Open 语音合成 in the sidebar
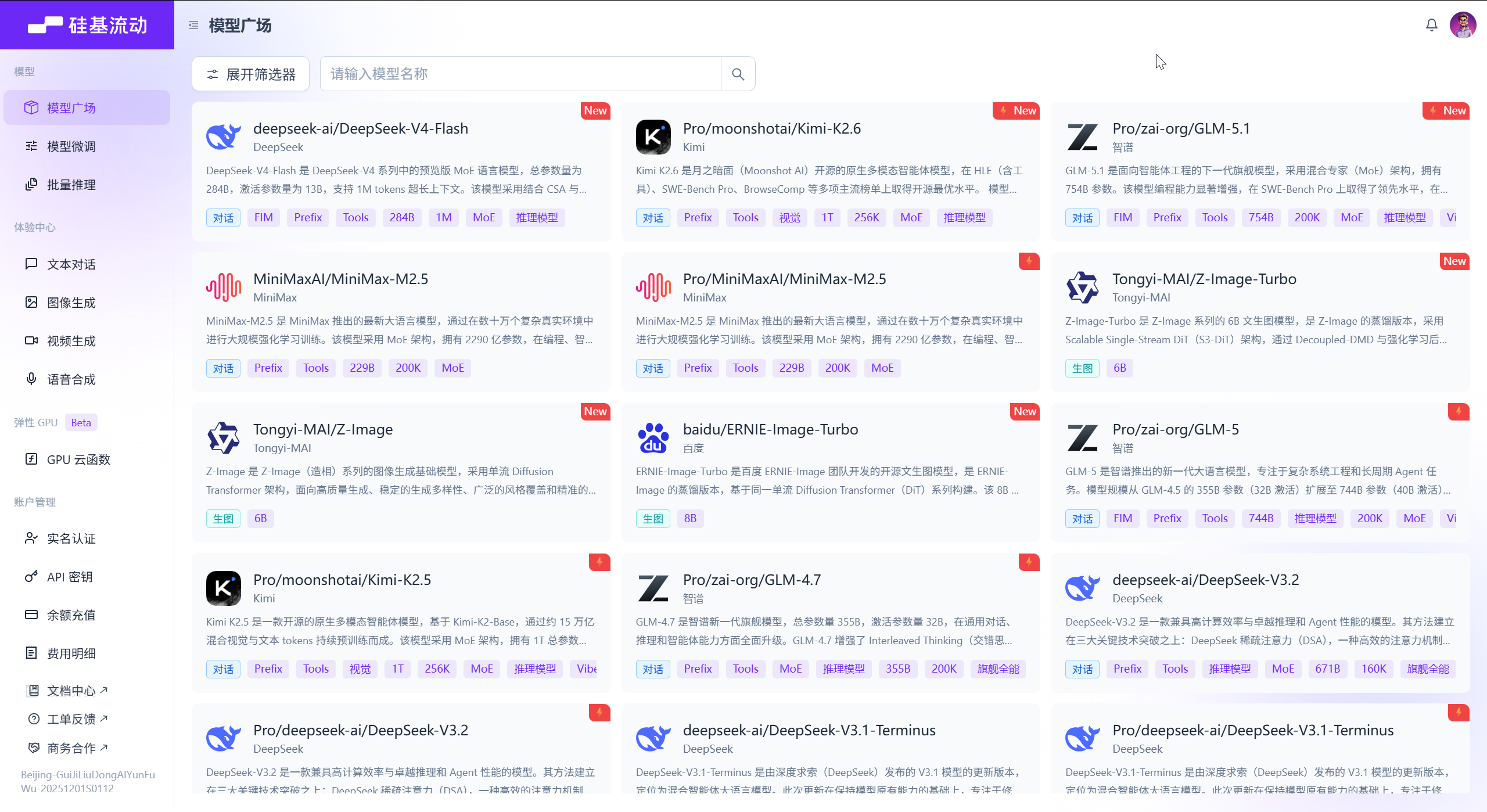This screenshot has width=1487, height=812. pos(87,379)
